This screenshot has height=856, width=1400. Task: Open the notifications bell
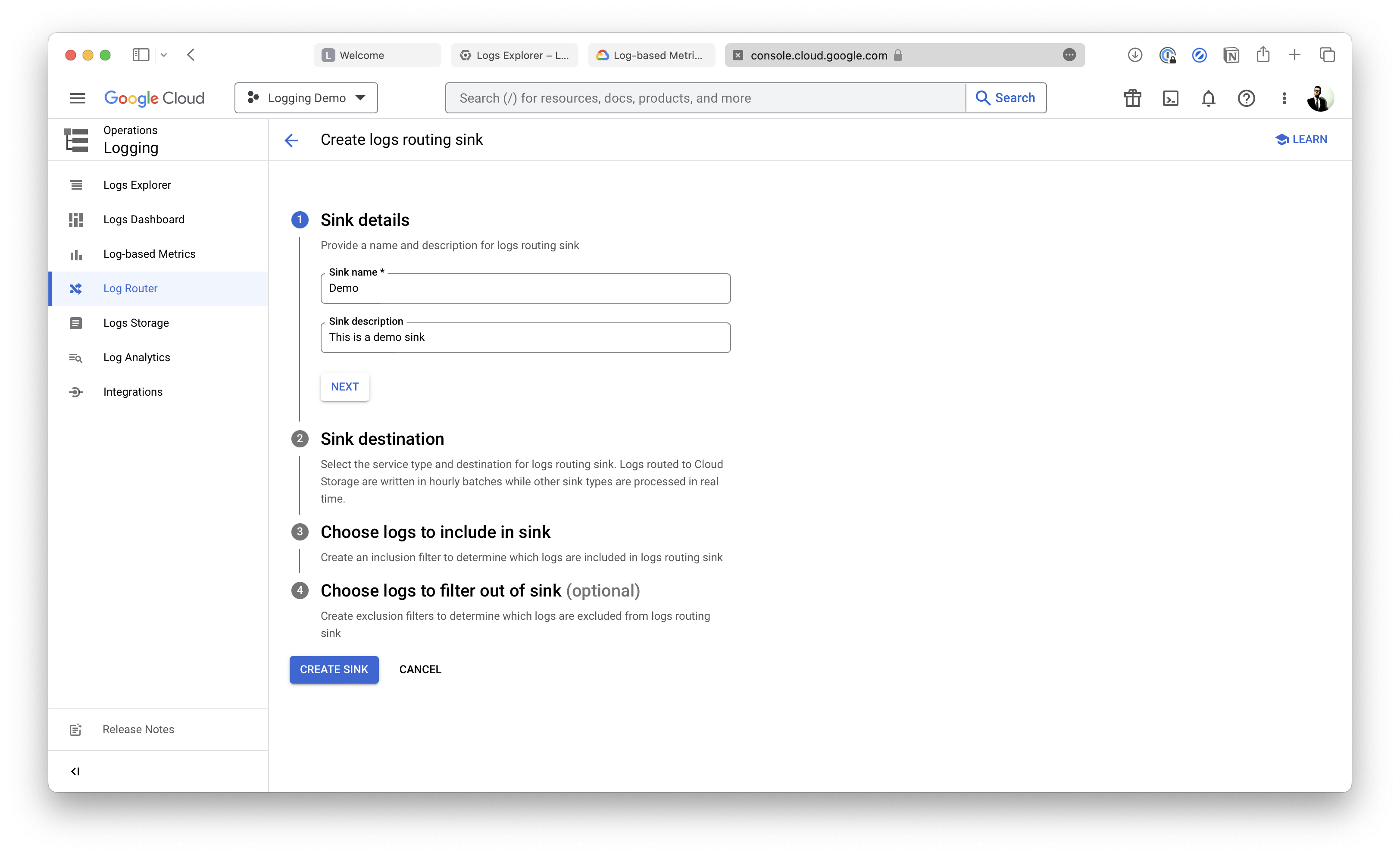(1208, 98)
